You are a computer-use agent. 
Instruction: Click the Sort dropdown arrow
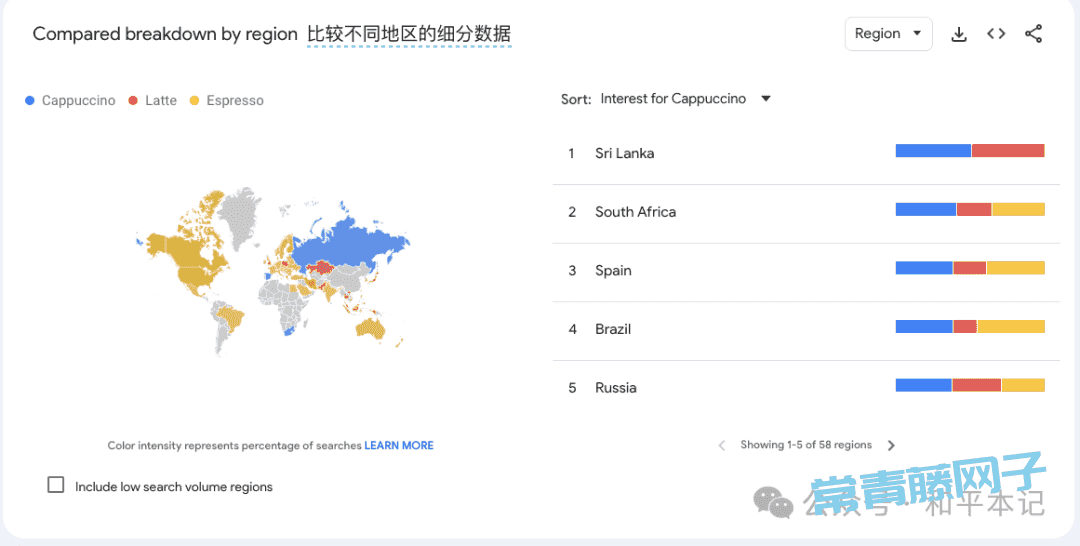coord(766,99)
